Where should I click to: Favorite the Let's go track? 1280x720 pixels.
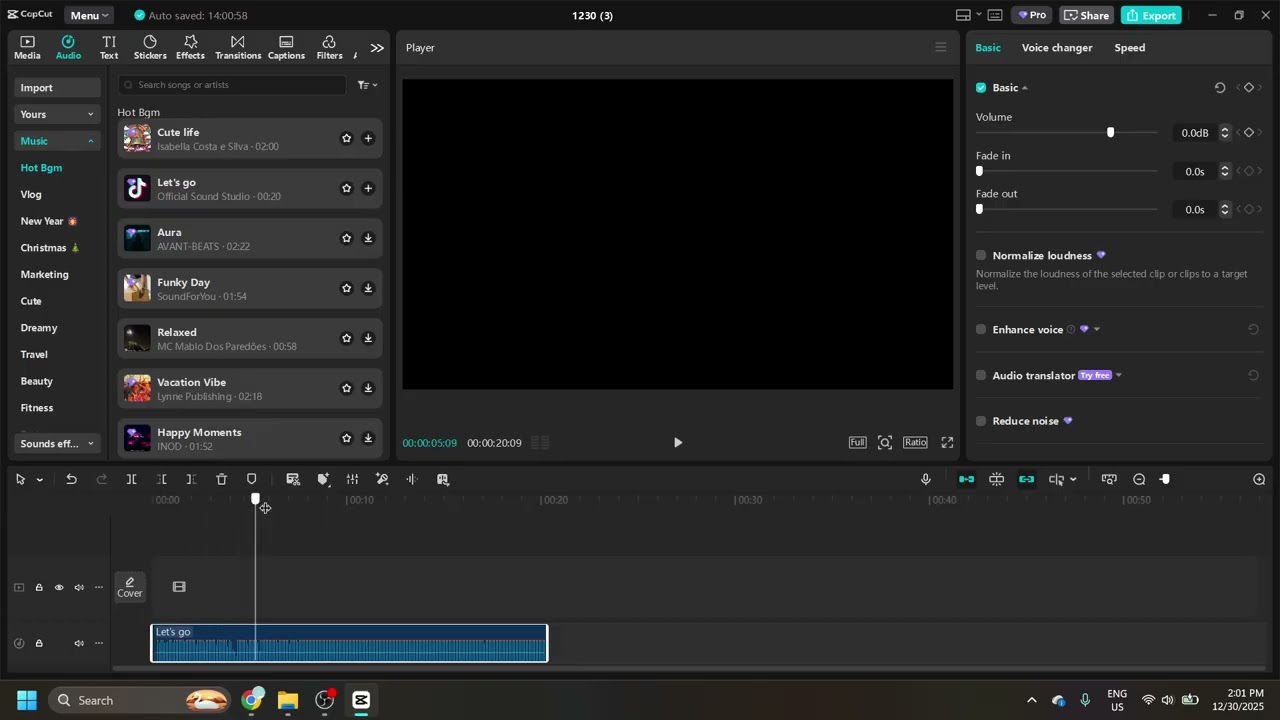[x=346, y=188]
